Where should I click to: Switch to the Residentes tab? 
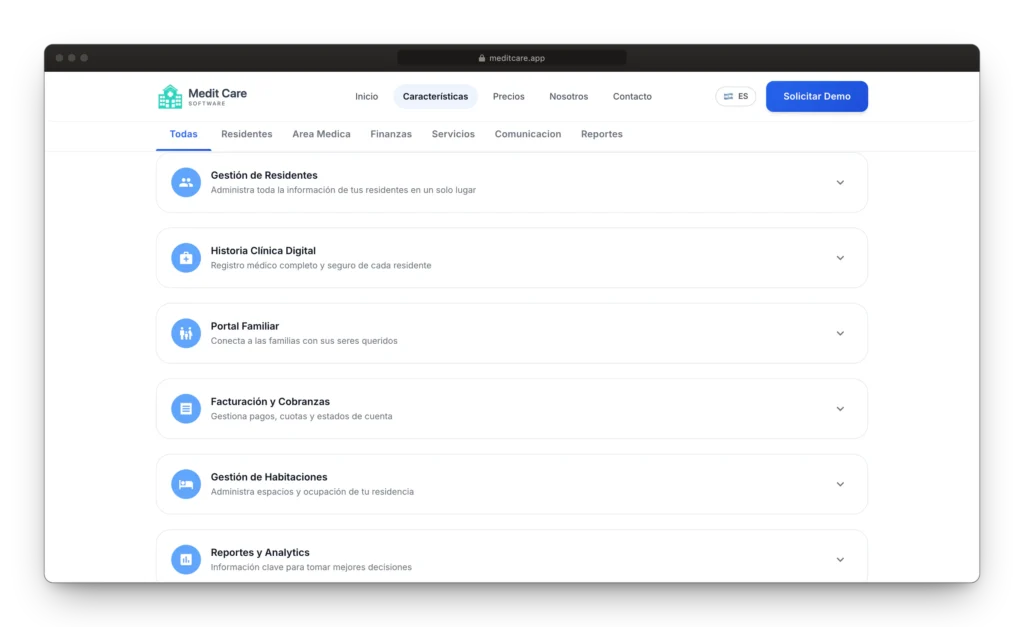coord(247,134)
